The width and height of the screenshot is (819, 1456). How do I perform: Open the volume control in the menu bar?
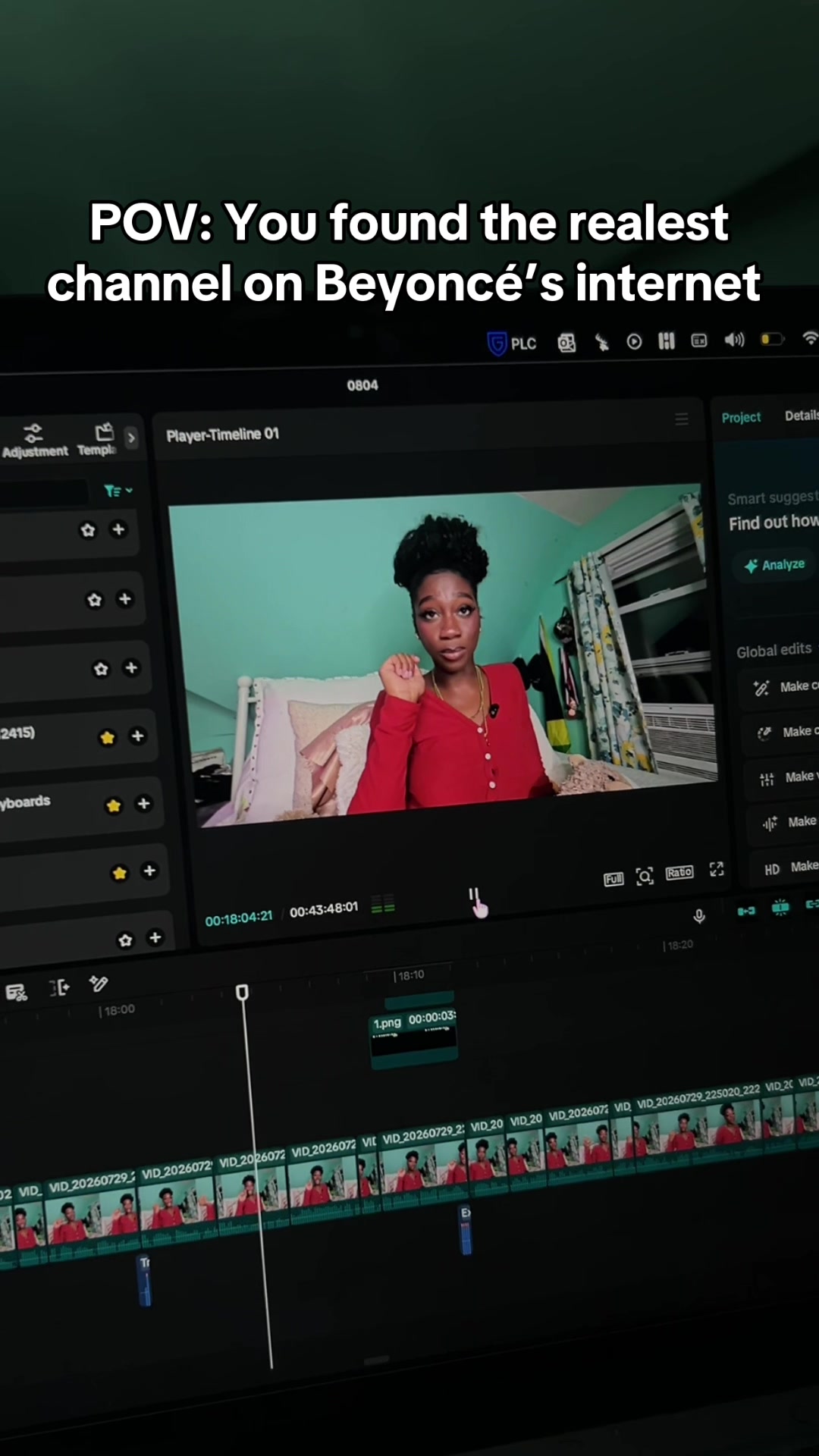pos(734,340)
